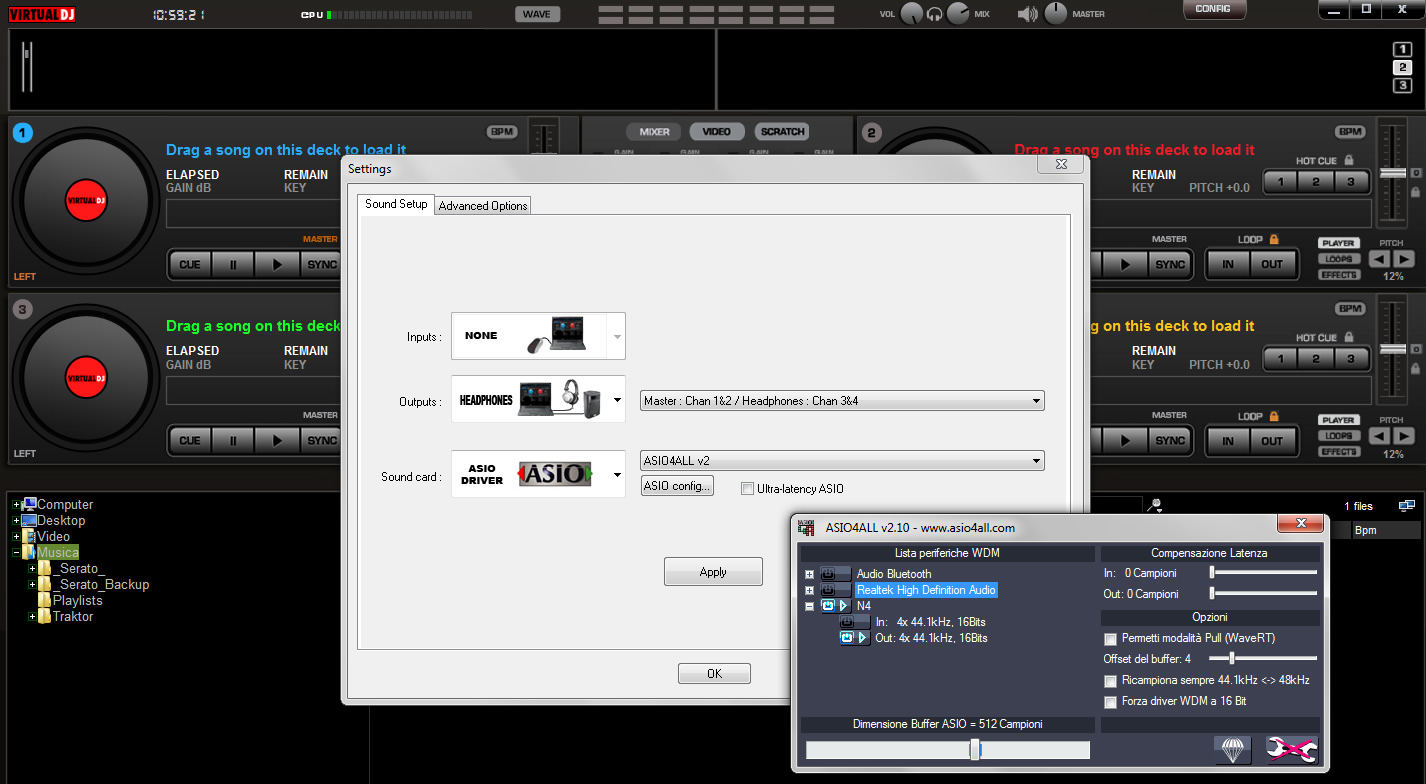The height and width of the screenshot is (784, 1426).
Task: Toggle the PLAYER view button on deck 2
Action: [x=1338, y=243]
